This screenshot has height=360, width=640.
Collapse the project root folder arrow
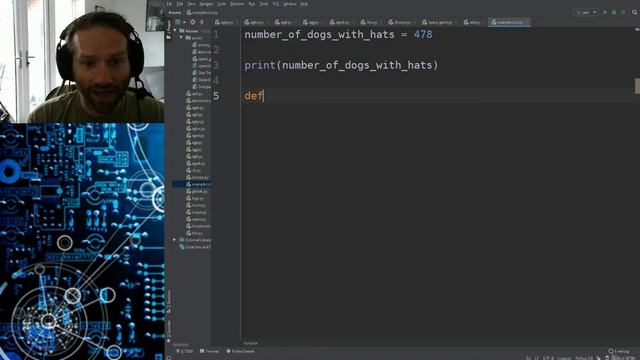tap(175, 31)
